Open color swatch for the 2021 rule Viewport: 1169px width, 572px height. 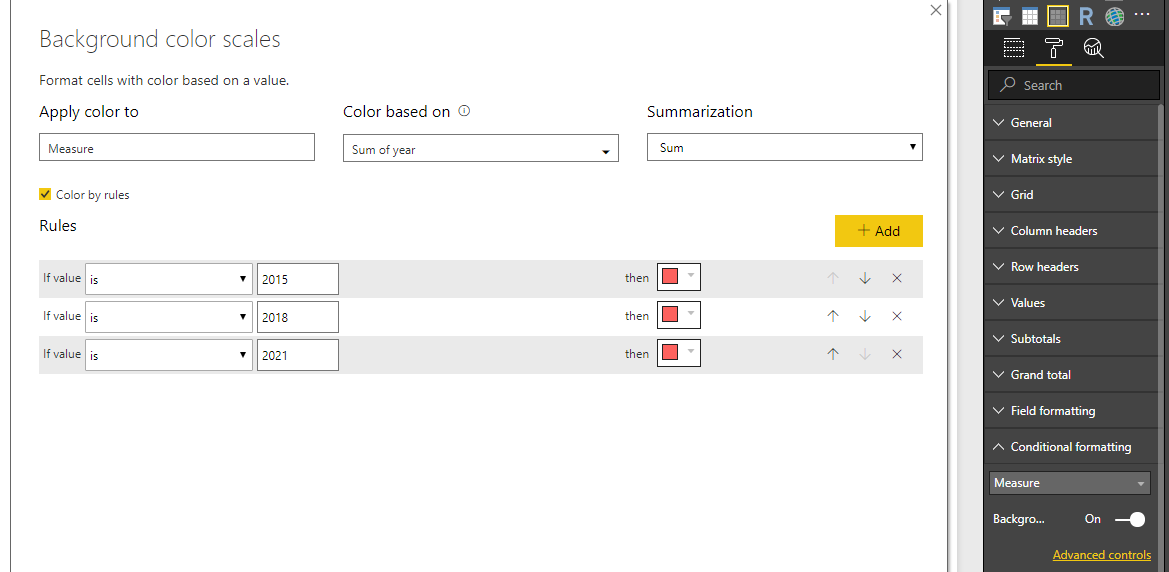coord(678,353)
